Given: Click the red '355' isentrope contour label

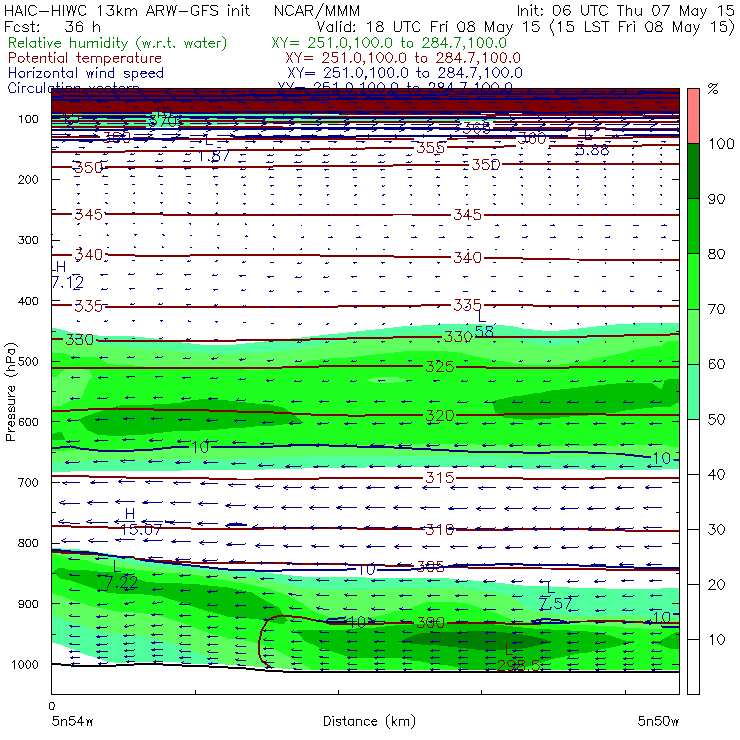Looking at the screenshot, I should click(430, 148).
